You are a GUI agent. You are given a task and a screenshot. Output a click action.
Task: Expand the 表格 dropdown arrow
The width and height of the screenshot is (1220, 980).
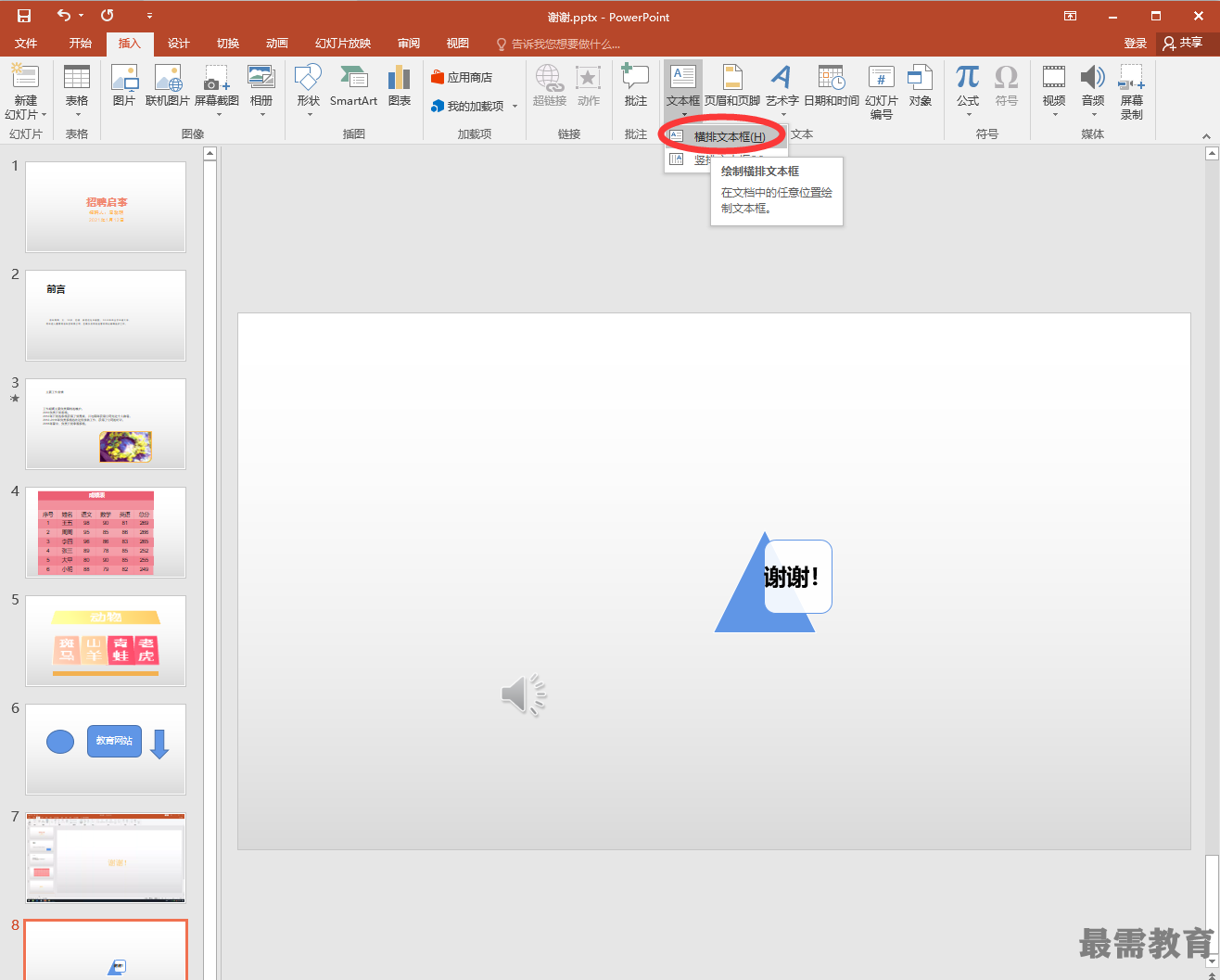pyautogui.click(x=77, y=115)
